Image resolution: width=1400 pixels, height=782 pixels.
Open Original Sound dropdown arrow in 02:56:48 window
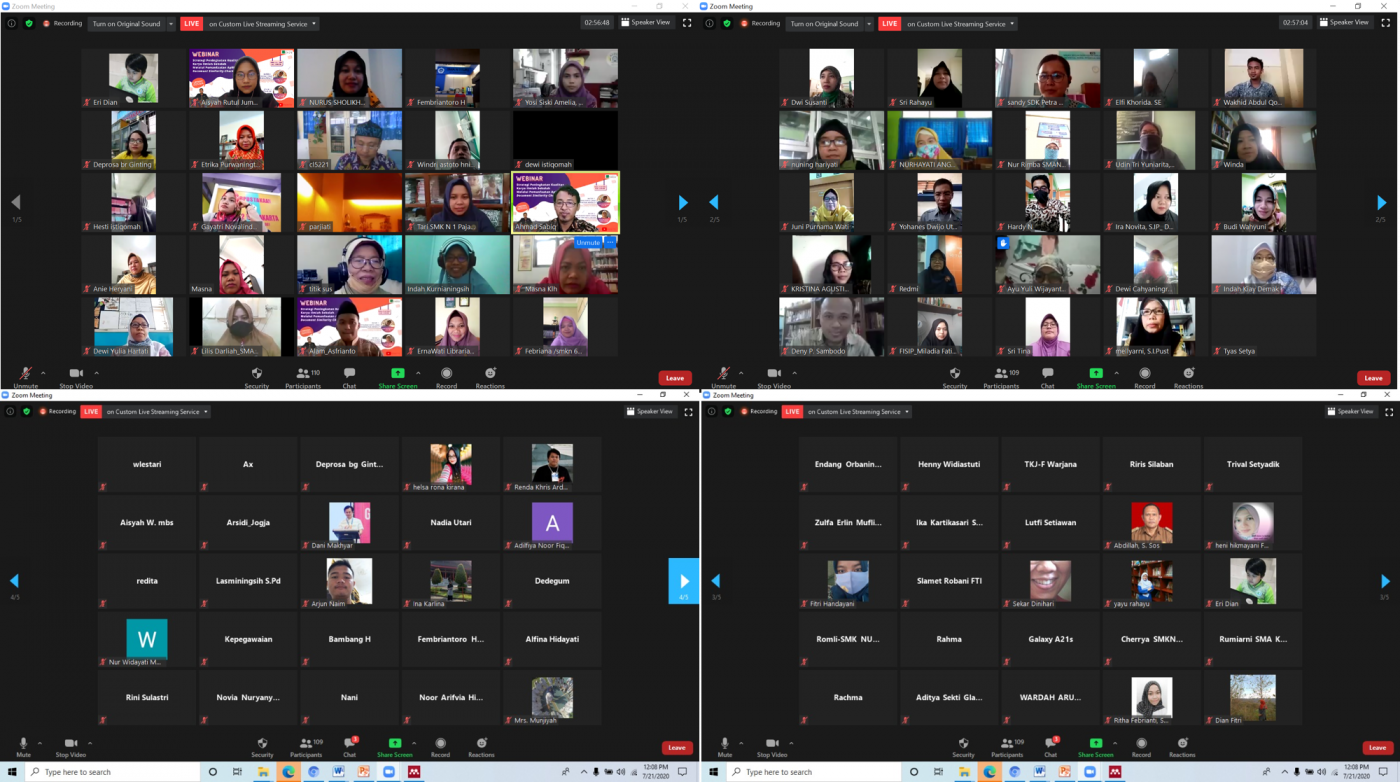[170, 24]
